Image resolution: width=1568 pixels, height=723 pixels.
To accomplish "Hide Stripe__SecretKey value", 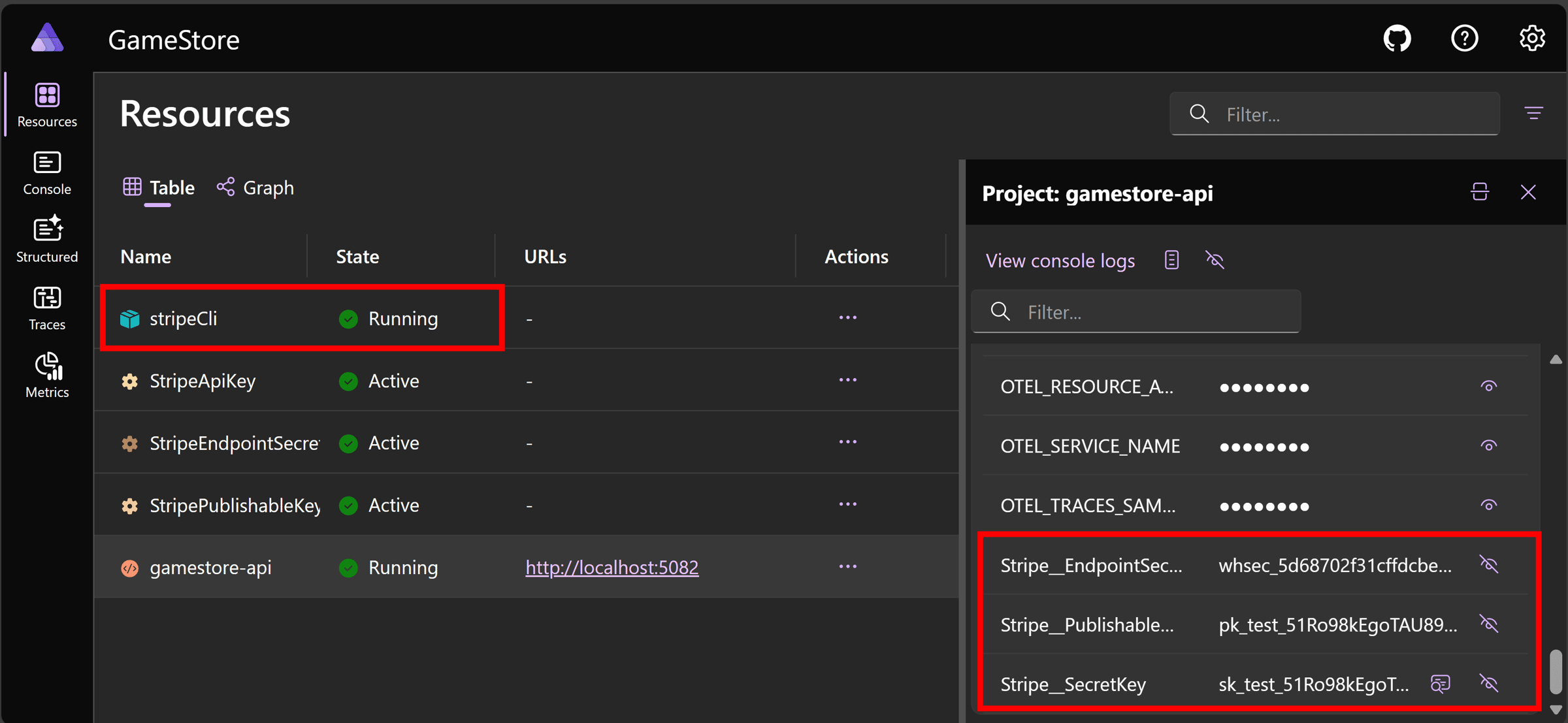I will click(1488, 683).
